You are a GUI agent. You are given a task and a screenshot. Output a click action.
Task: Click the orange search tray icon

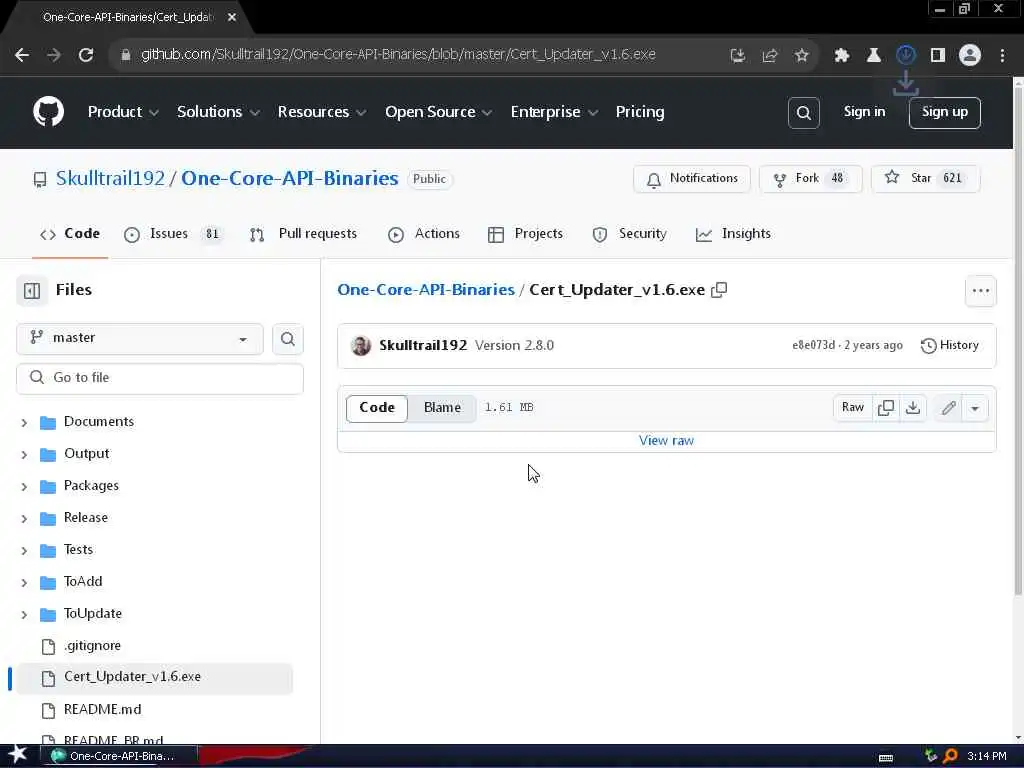coord(950,756)
